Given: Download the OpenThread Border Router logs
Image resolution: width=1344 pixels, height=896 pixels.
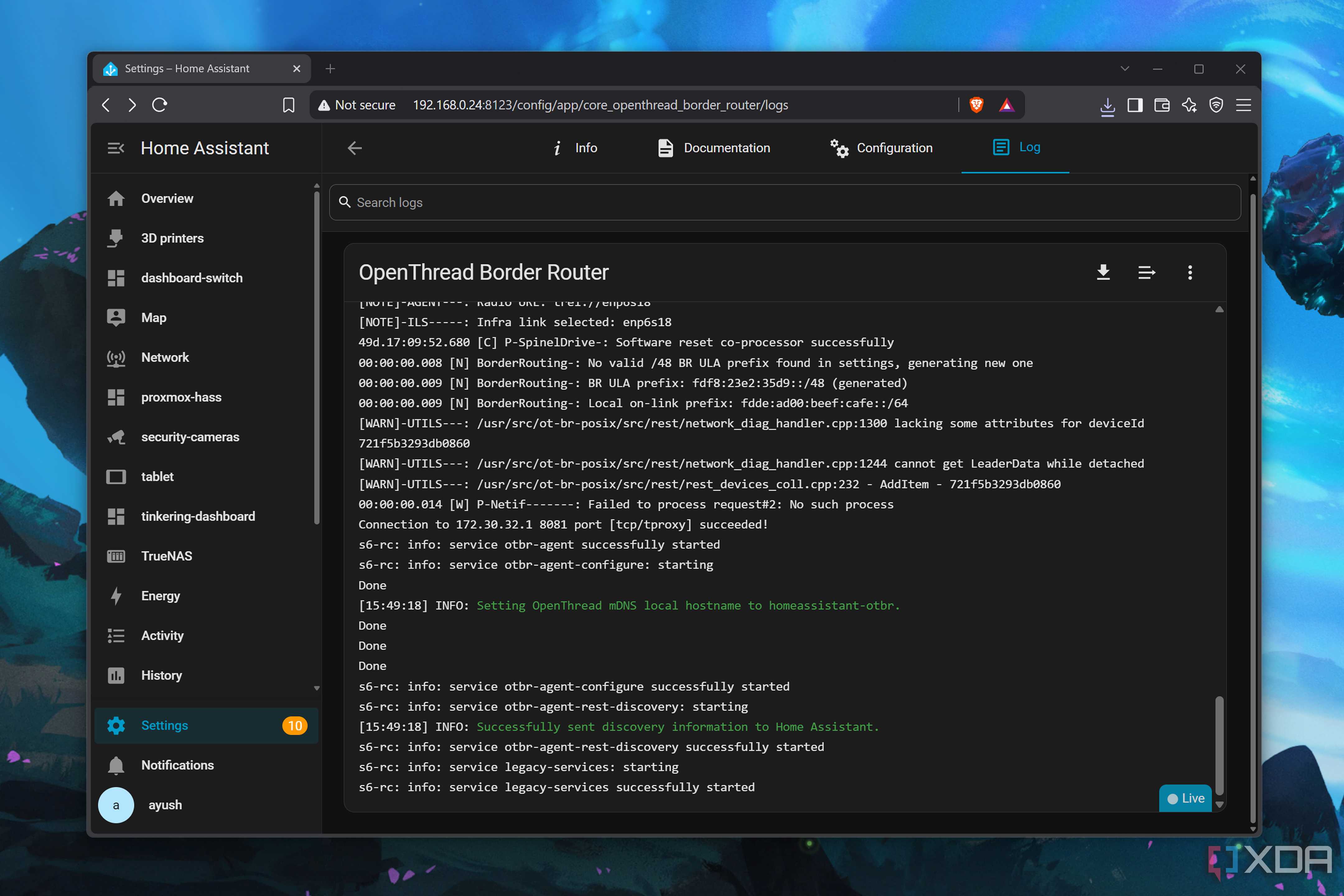Looking at the screenshot, I should point(1104,273).
